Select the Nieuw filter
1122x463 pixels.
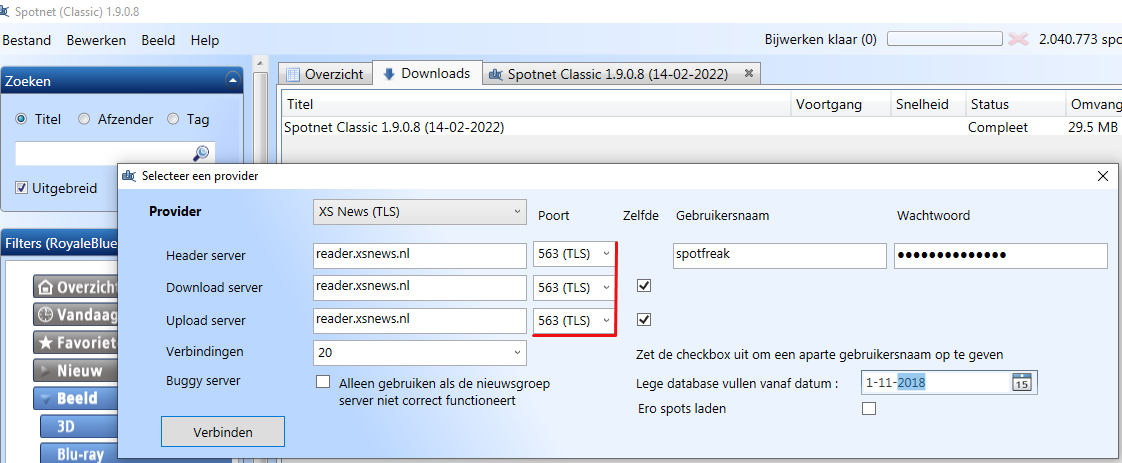point(75,371)
